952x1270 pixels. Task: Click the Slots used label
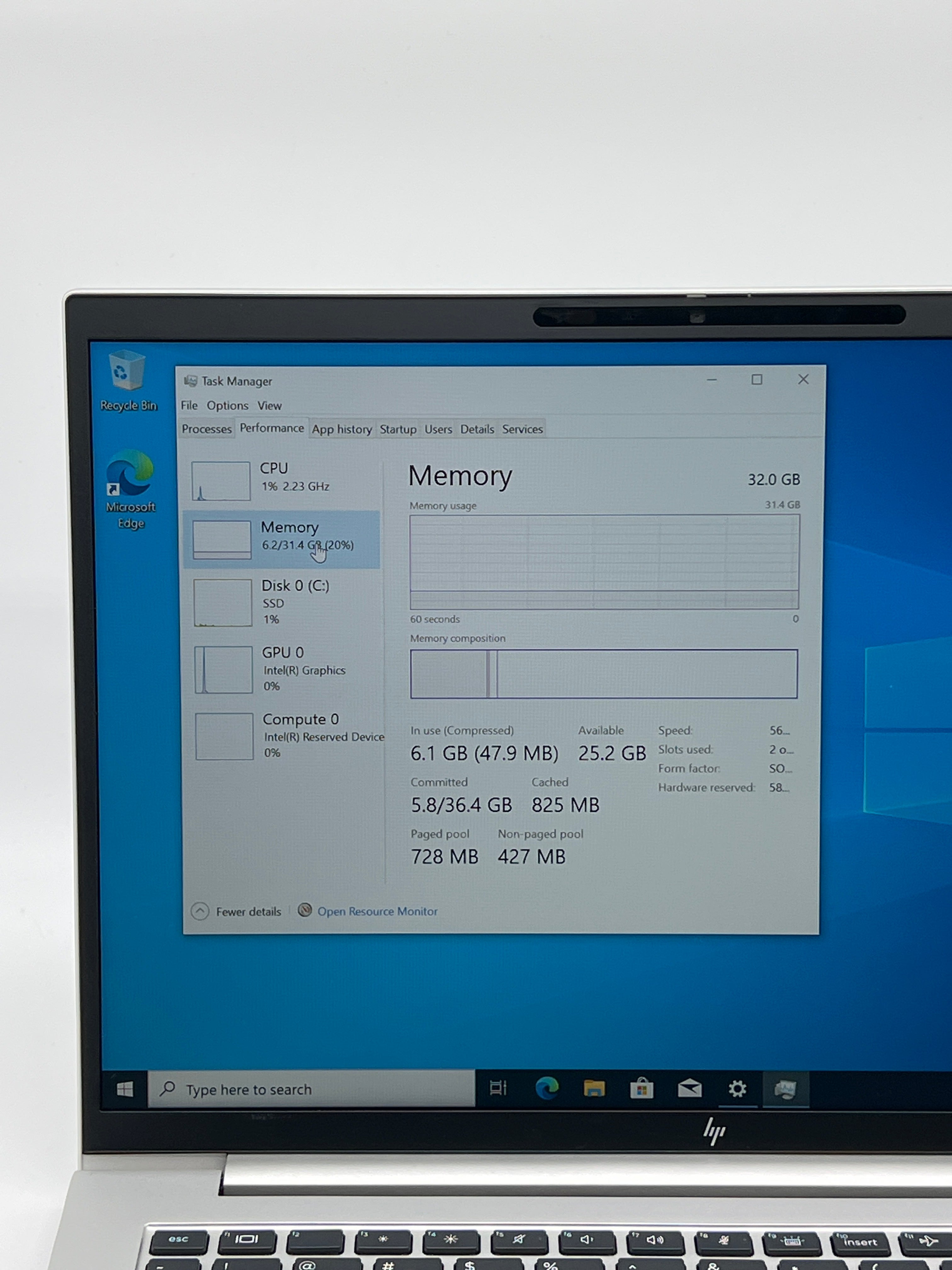686,749
